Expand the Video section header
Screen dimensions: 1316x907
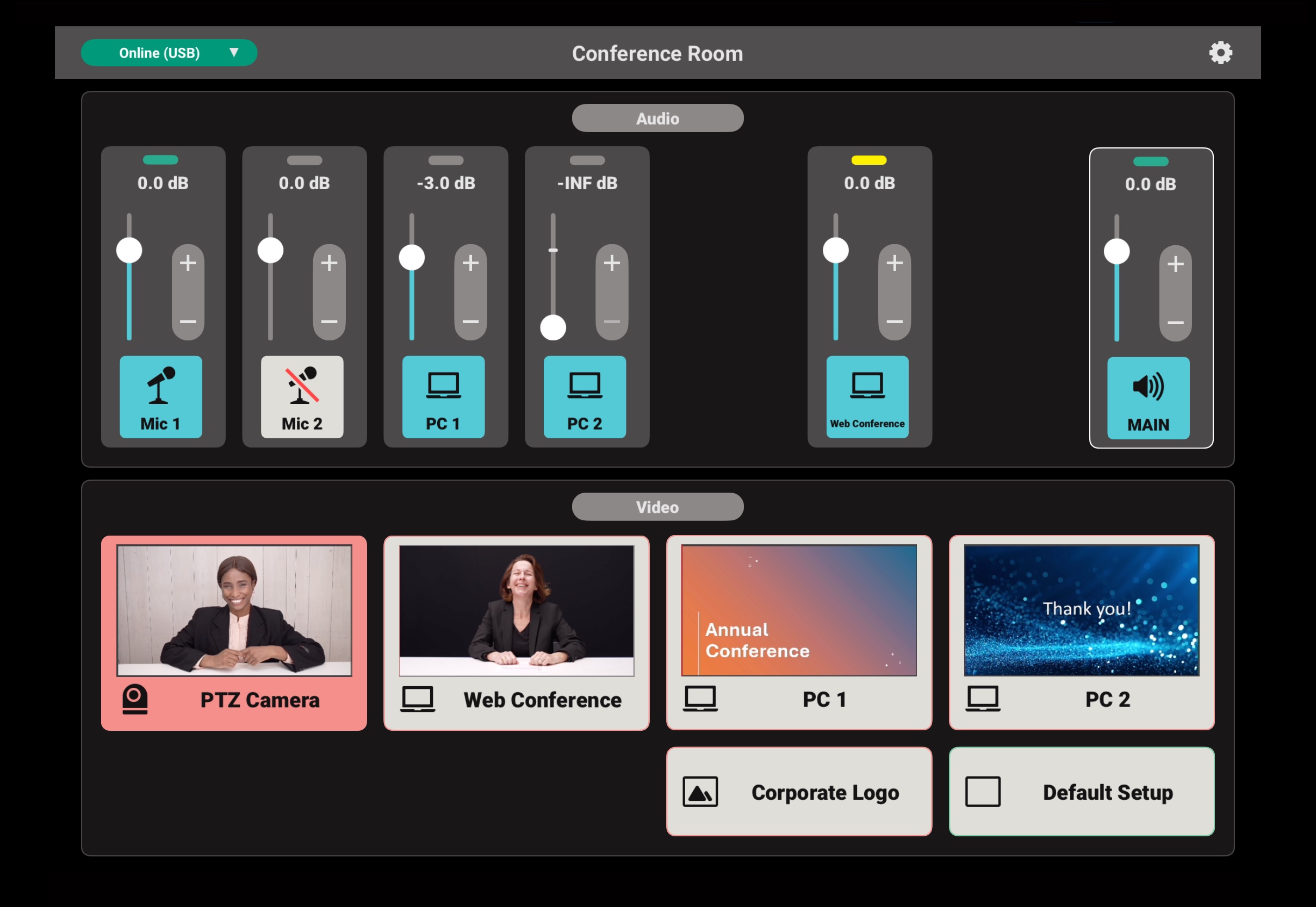(x=657, y=506)
